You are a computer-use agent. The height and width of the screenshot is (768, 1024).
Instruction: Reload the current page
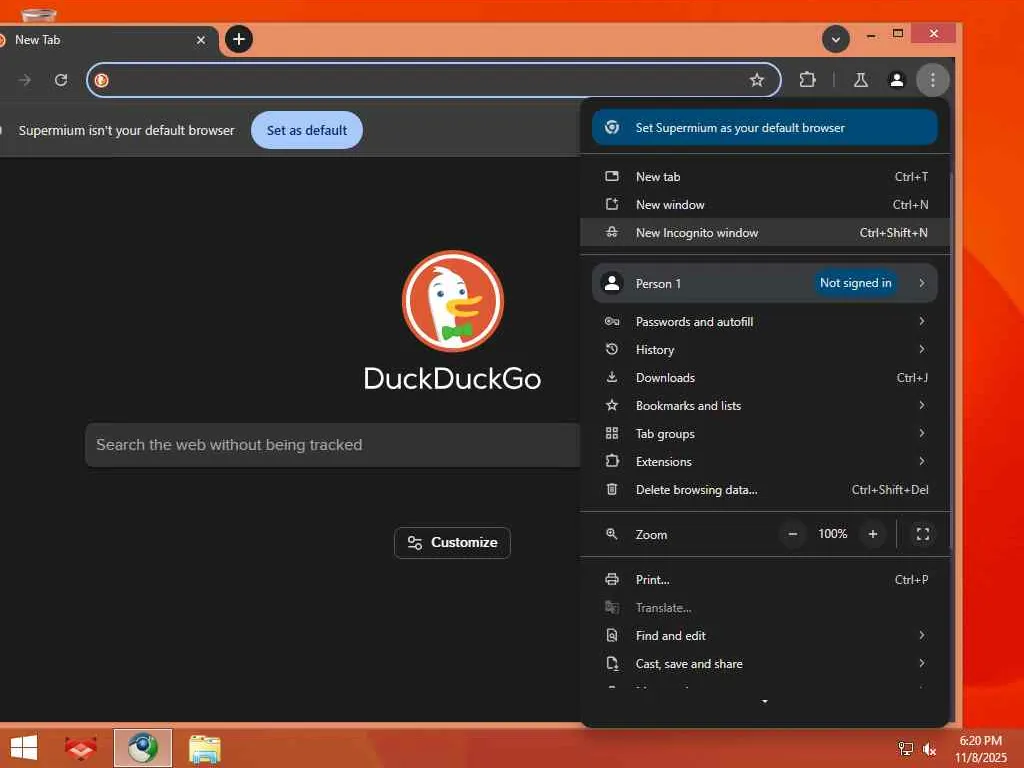[61, 80]
